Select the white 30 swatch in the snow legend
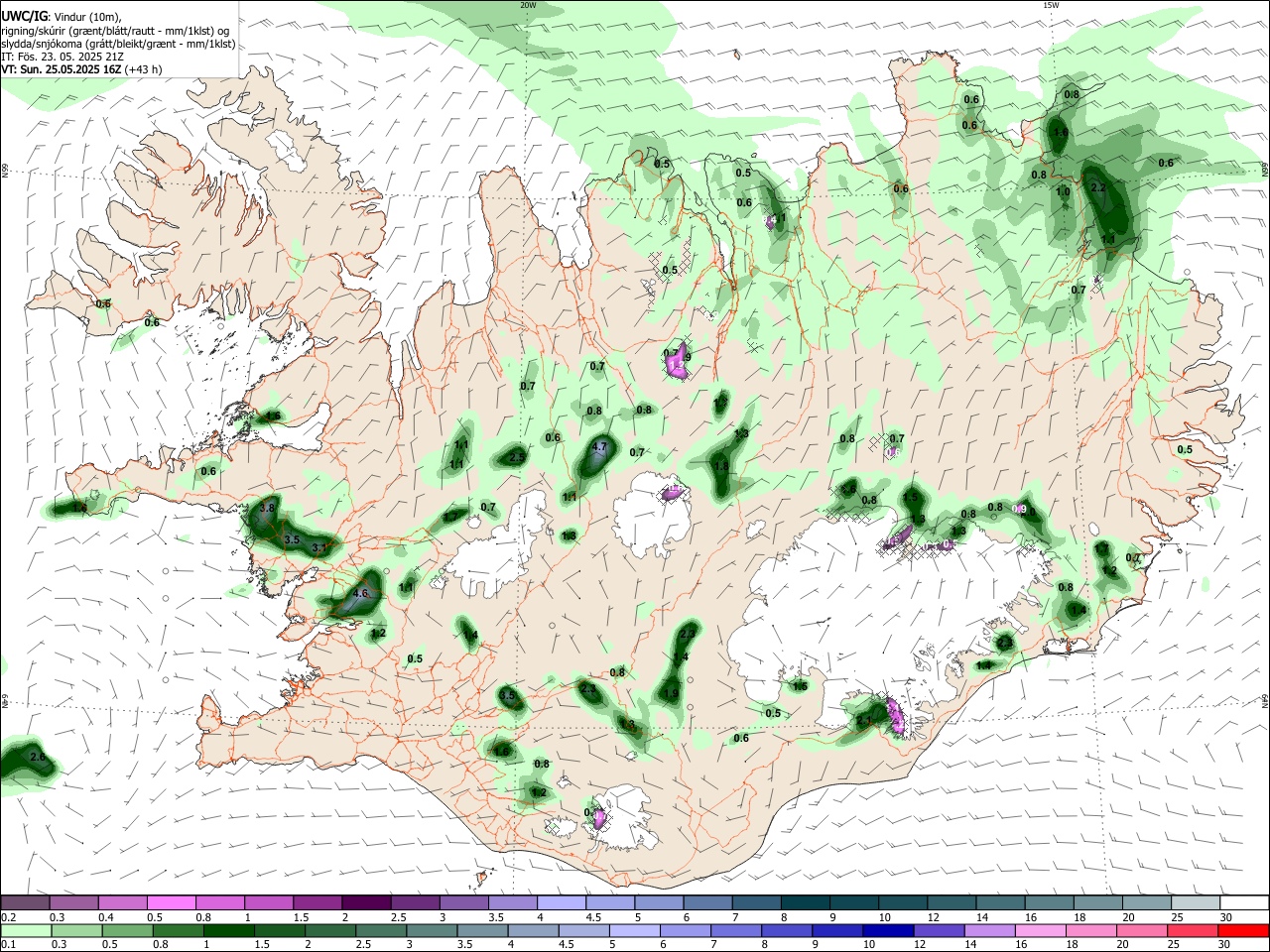Image resolution: width=1270 pixels, height=952 pixels. 1243,902
